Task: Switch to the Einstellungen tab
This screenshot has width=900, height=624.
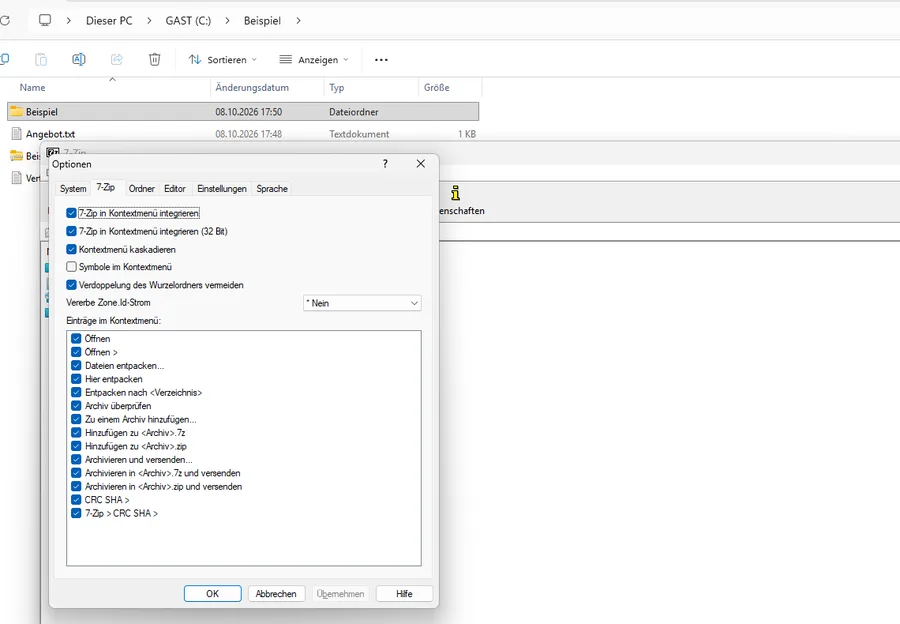Action: tap(222, 188)
